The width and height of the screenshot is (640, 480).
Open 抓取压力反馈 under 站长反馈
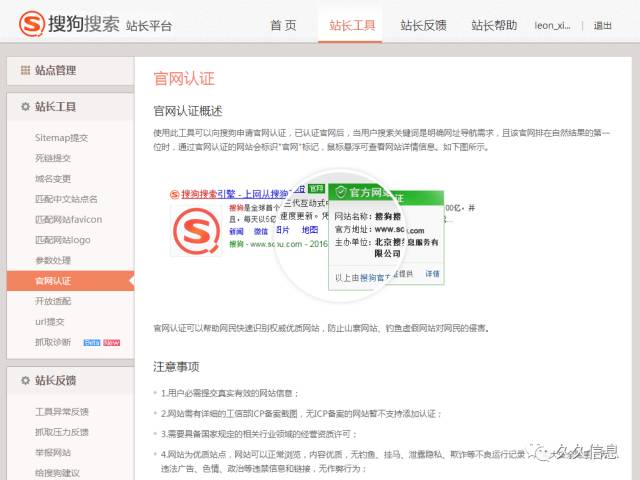click(x=62, y=432)
